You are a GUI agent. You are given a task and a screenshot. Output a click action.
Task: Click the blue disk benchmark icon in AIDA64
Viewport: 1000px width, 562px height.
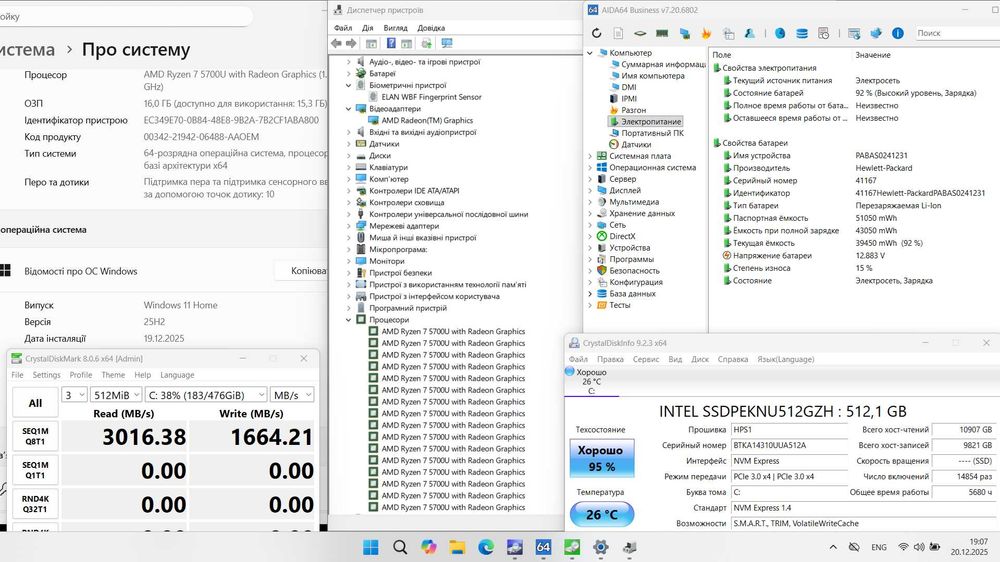[x=780, y=33]
